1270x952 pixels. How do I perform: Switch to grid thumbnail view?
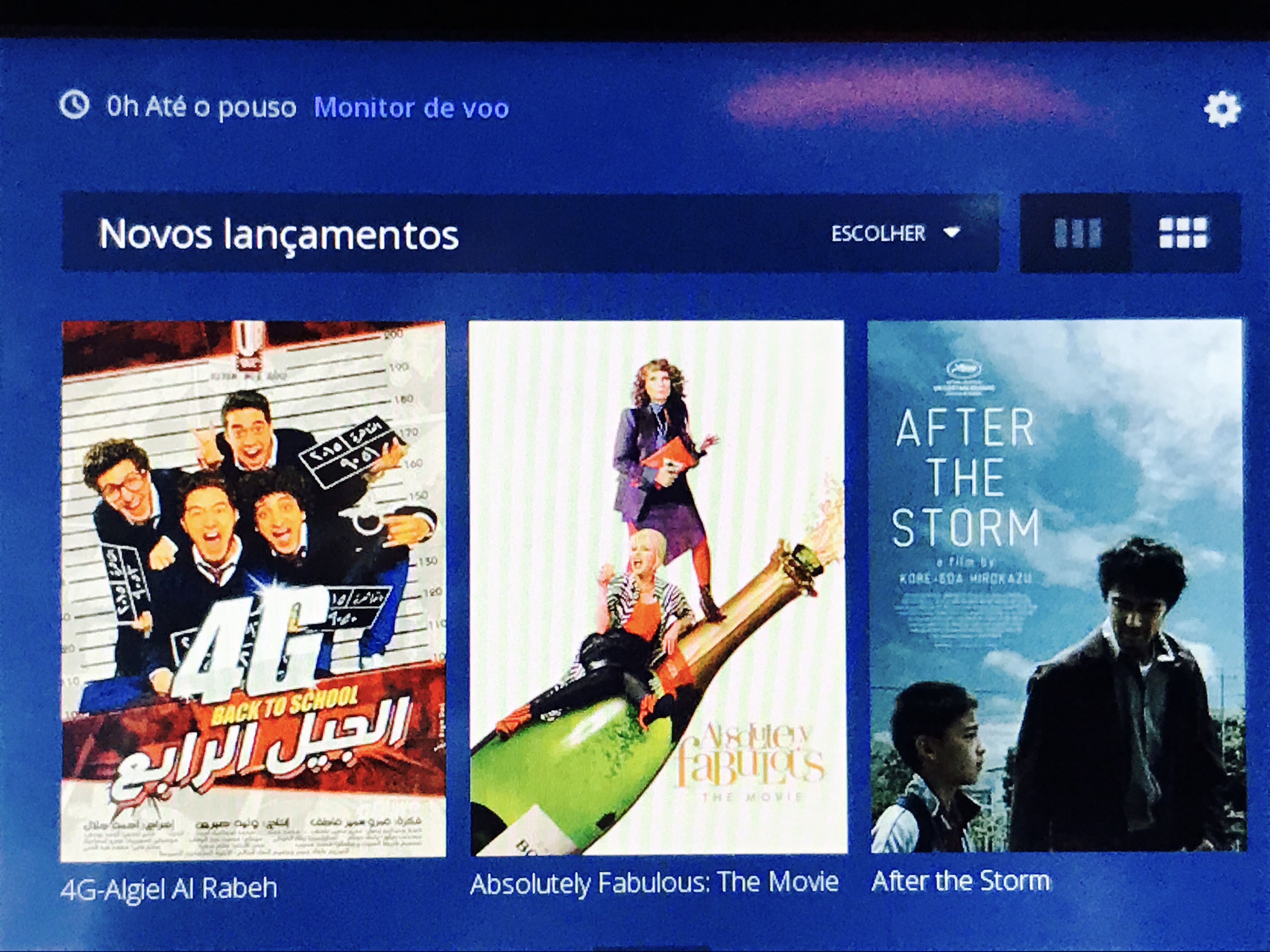pos(1183,233)
